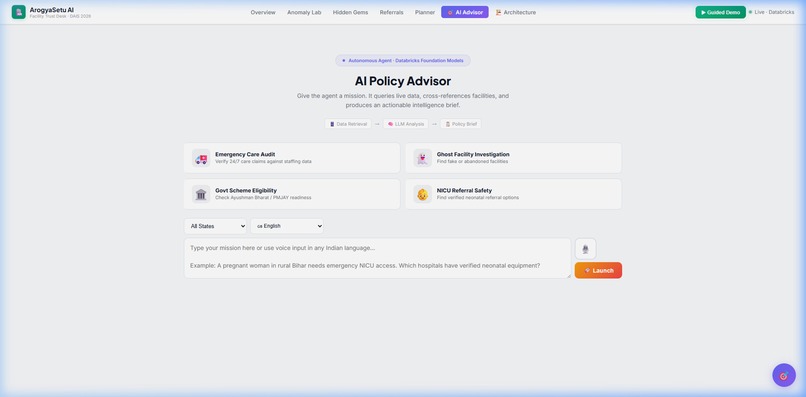
Task: Click the microphone voice input button
Action: (585, 249)
